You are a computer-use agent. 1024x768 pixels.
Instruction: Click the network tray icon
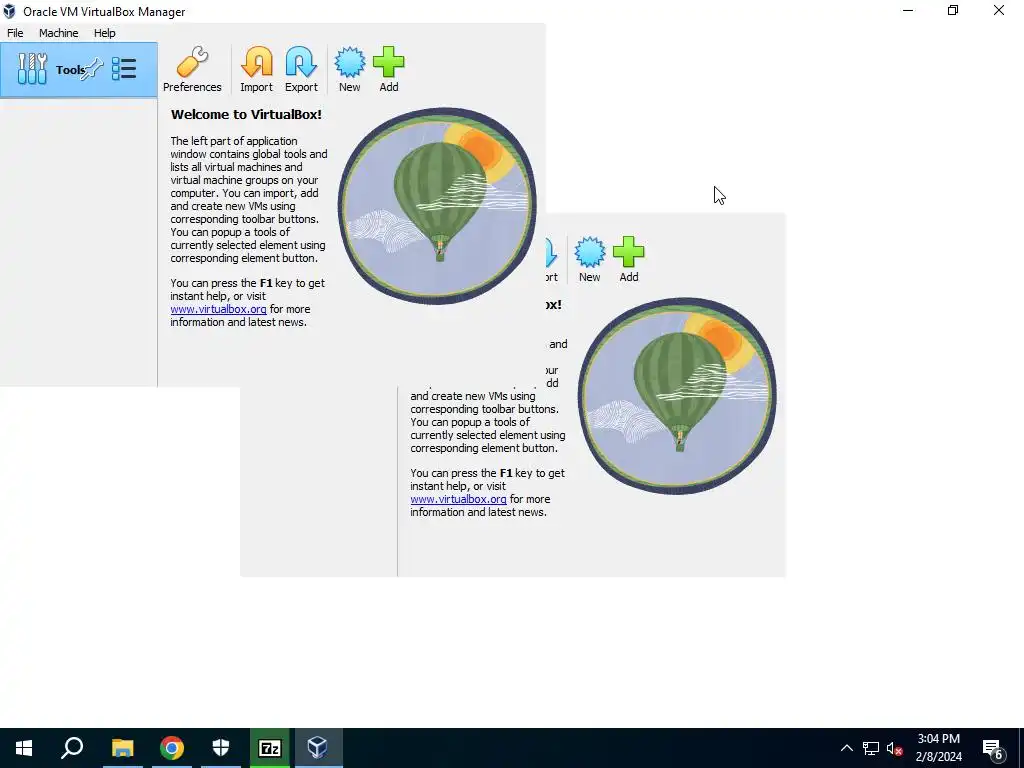pyautogui.click(x=871, y=748)
